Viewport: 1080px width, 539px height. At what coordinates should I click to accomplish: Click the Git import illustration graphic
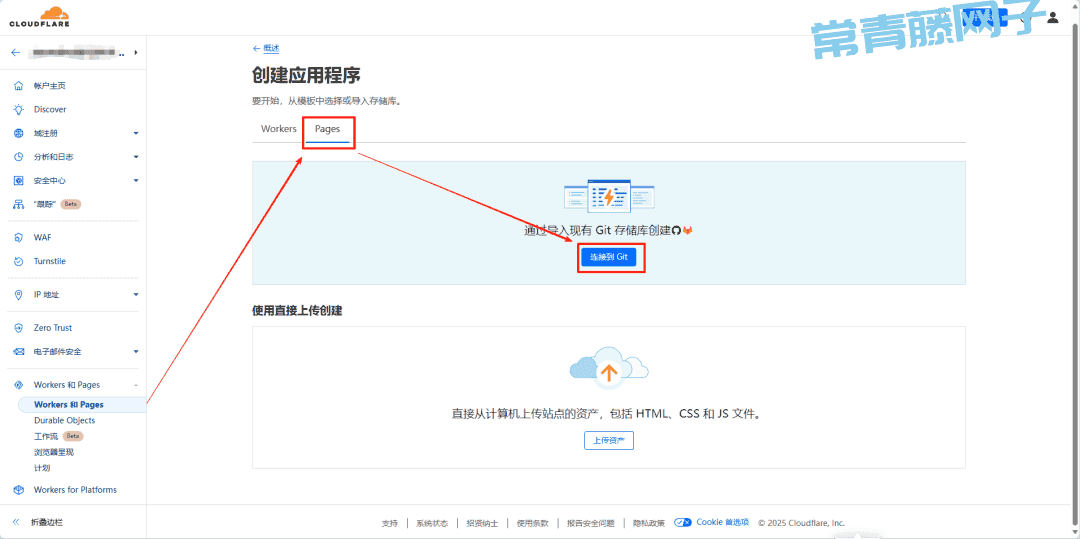pyautogui.click(x=609, y=196)
